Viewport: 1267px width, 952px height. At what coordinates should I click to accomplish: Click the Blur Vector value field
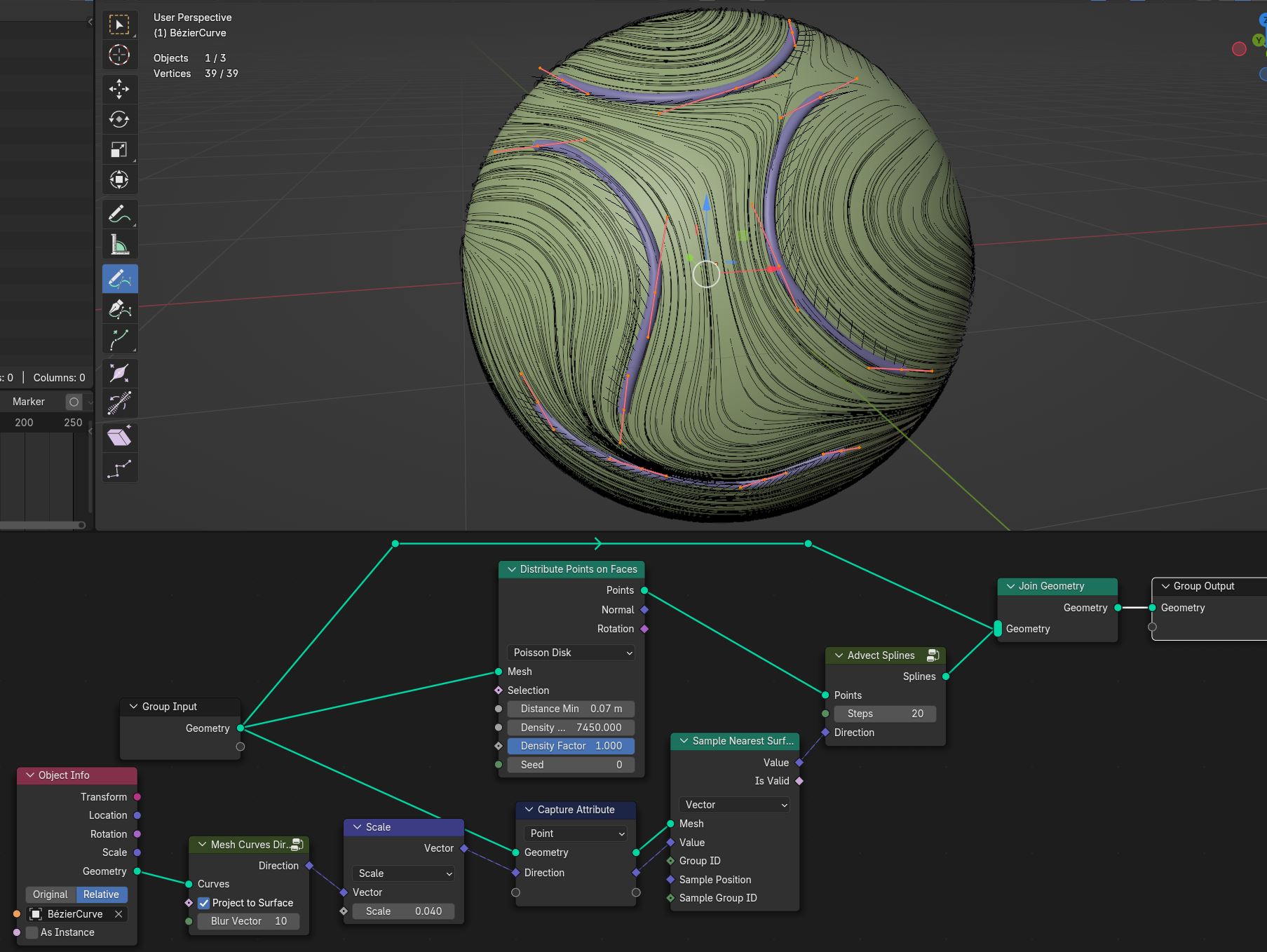[x=249, y=921]
